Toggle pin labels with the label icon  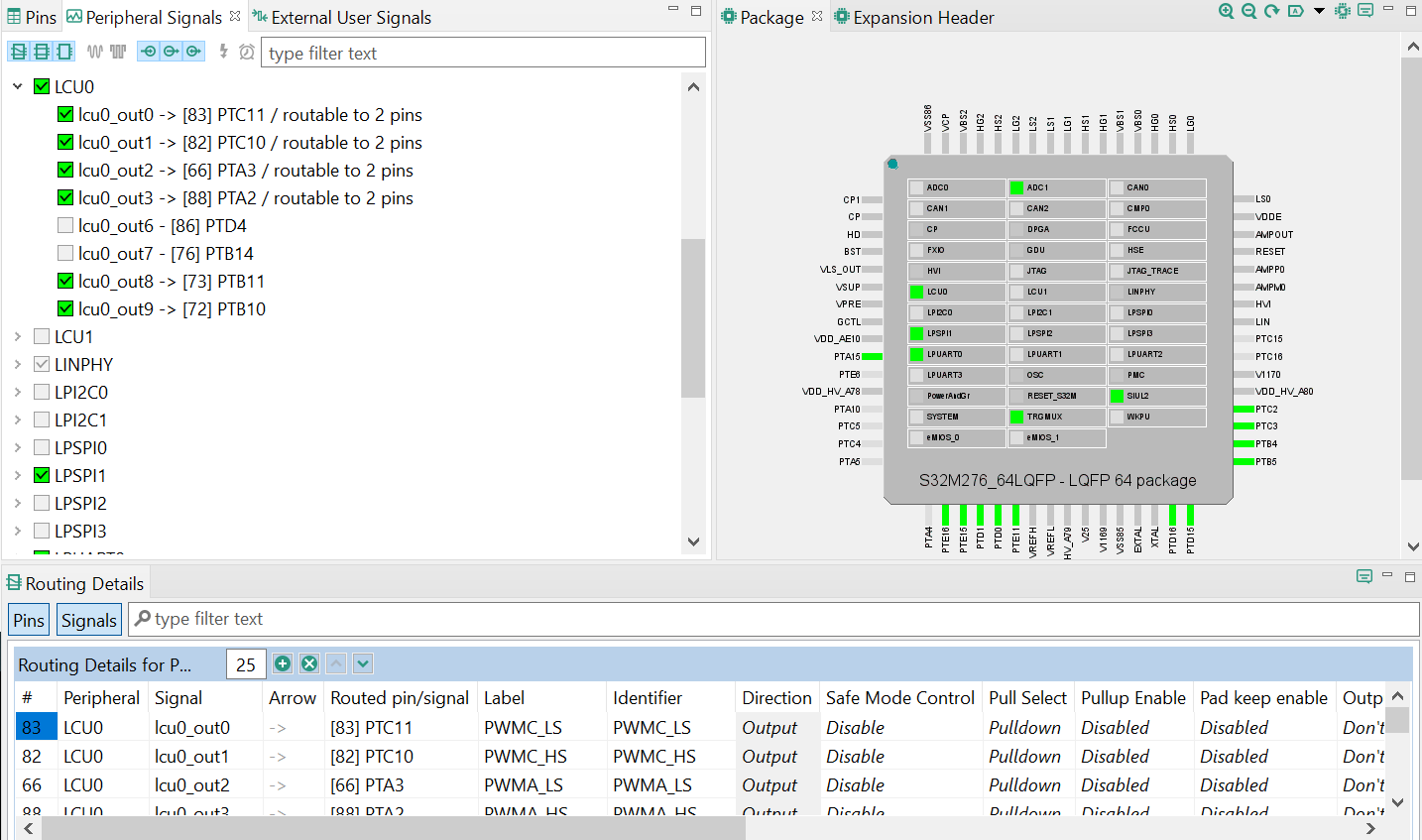[1293, 11]
